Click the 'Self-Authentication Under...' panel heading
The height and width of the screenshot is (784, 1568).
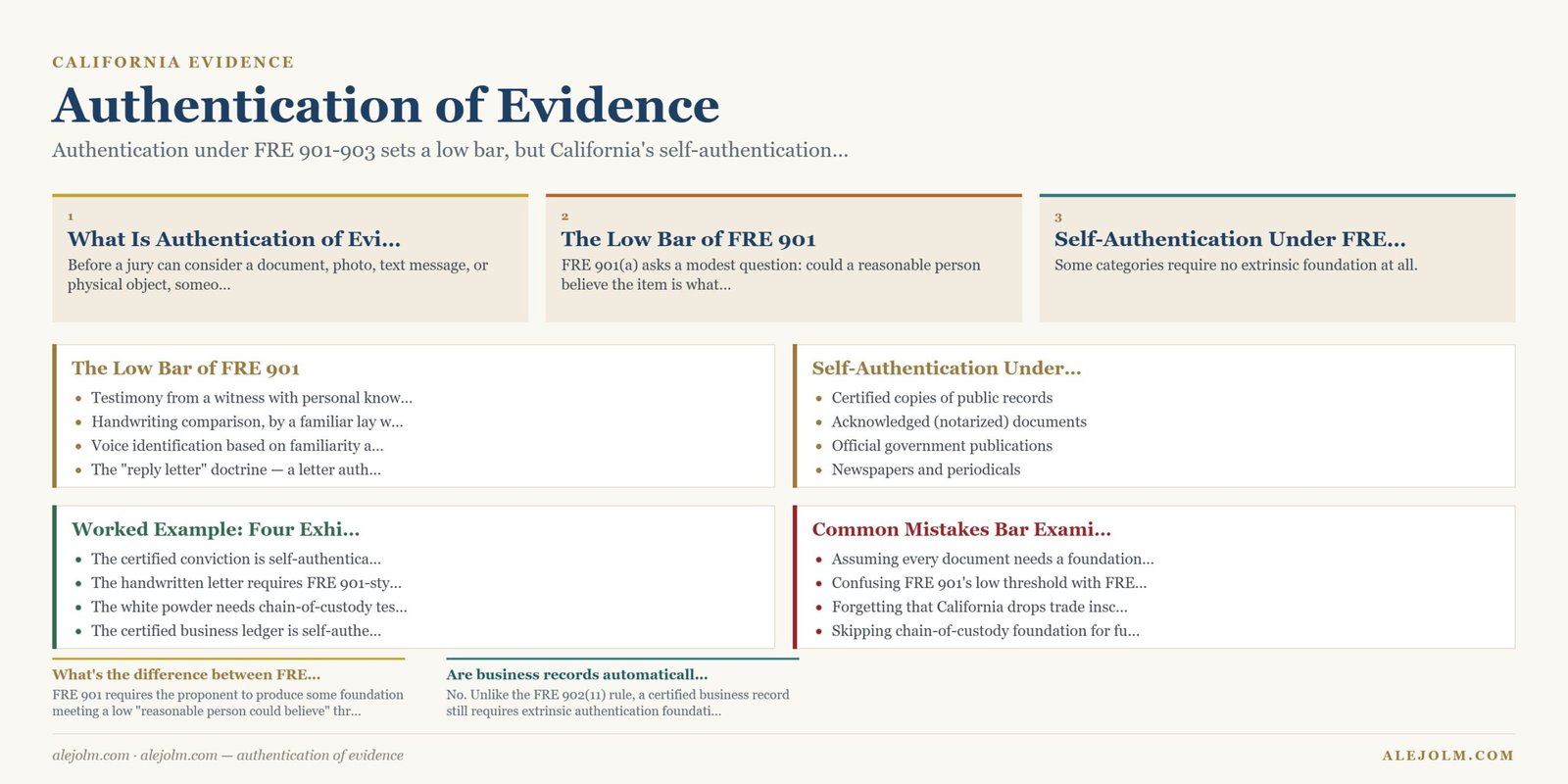point(947,368)
